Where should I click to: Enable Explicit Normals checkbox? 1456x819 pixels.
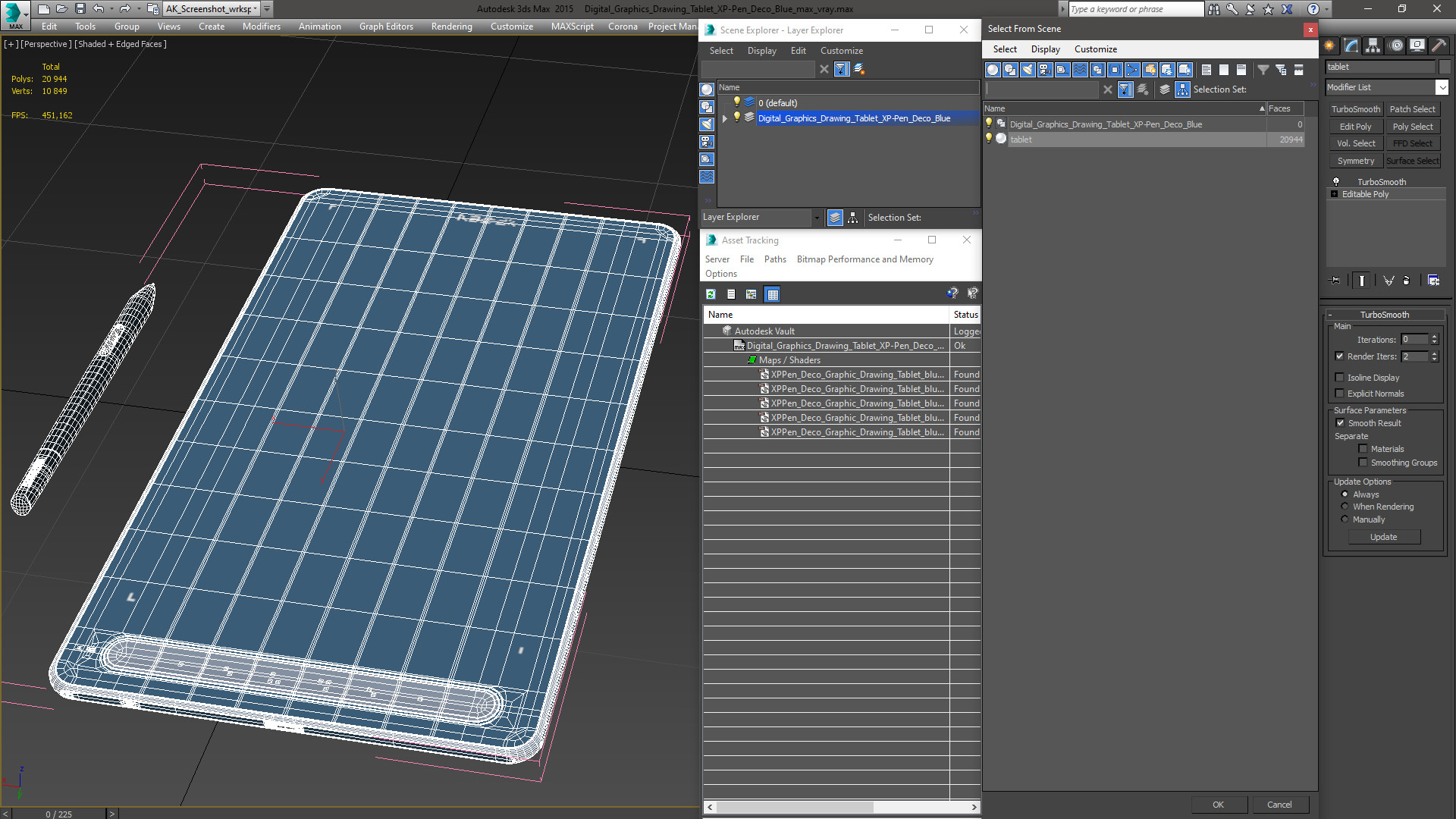pos(1339,394)
